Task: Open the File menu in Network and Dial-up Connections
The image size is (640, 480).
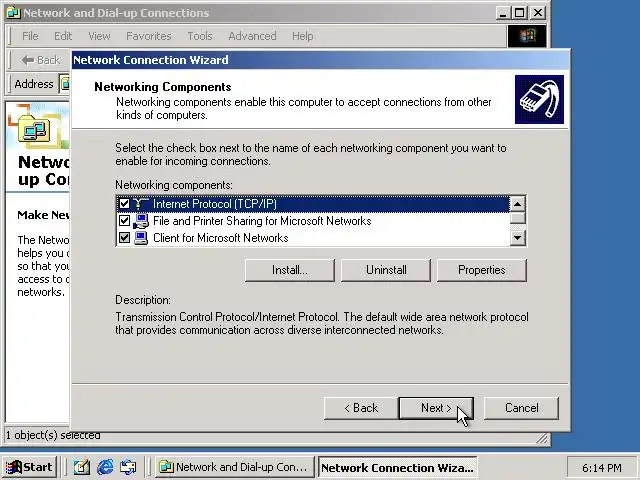Action: click(30, 36)
